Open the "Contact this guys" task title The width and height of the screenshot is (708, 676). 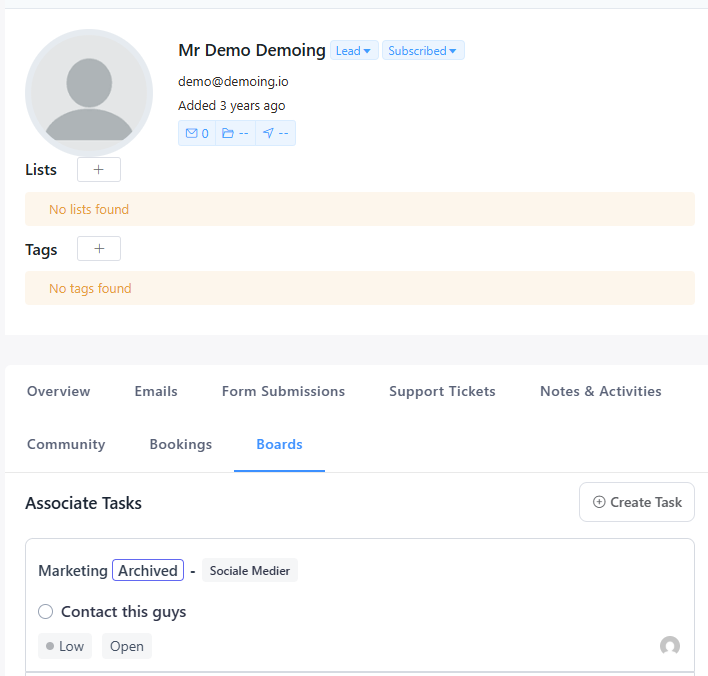[x=123, y=612]
